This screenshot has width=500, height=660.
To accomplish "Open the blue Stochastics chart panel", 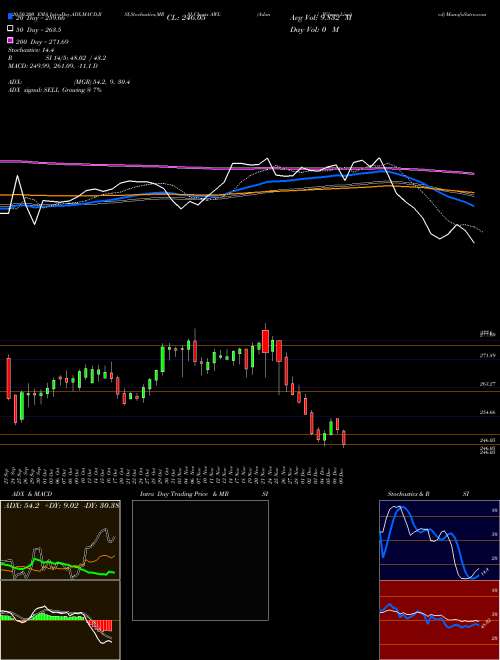I will 439,540.
